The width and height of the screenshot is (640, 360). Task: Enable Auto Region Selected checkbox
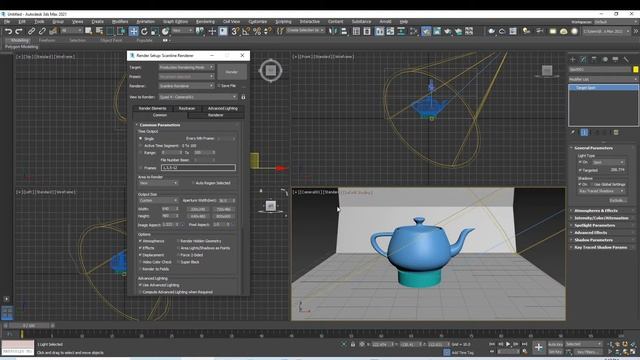tap(193, 183)
